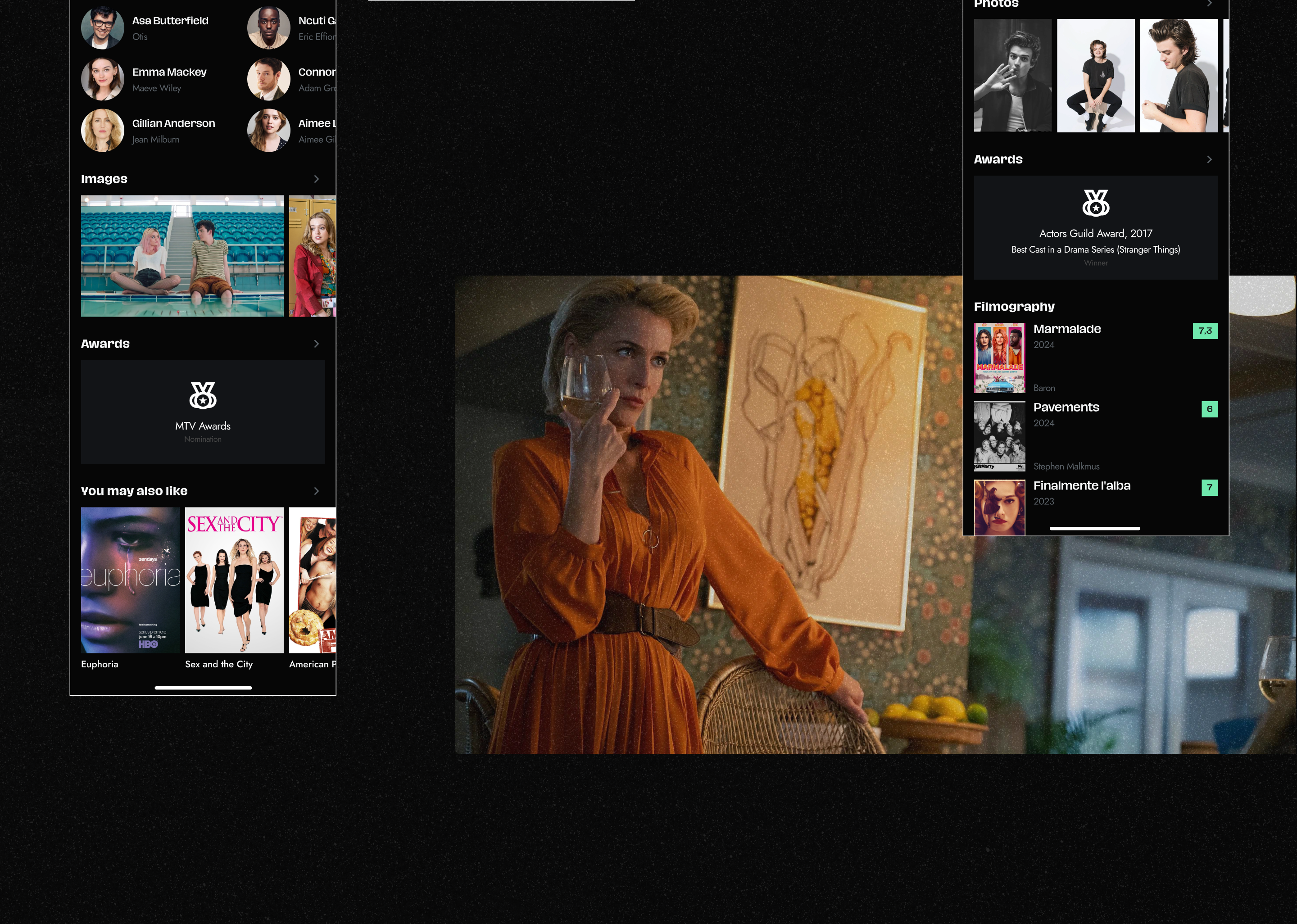Screen dimensions: 1297x924
Task: Click the Actors Guild Award medal icon
Action: [x=1096, y=203]
